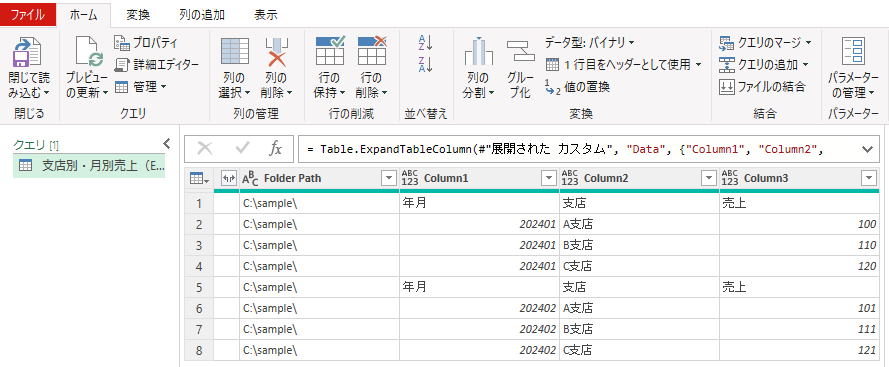Open プロパティ (Properties)

click(146, 43)
